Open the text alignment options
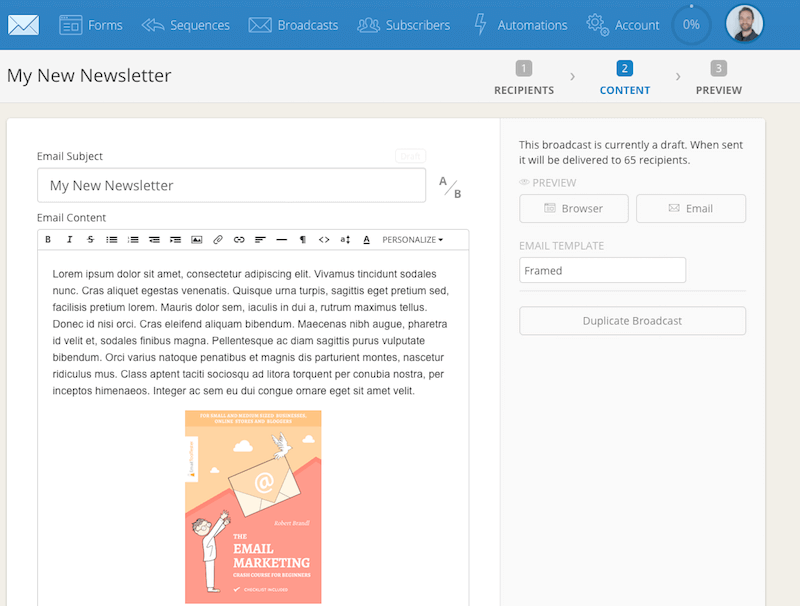800x606 pixels. [x=260, y=240]
